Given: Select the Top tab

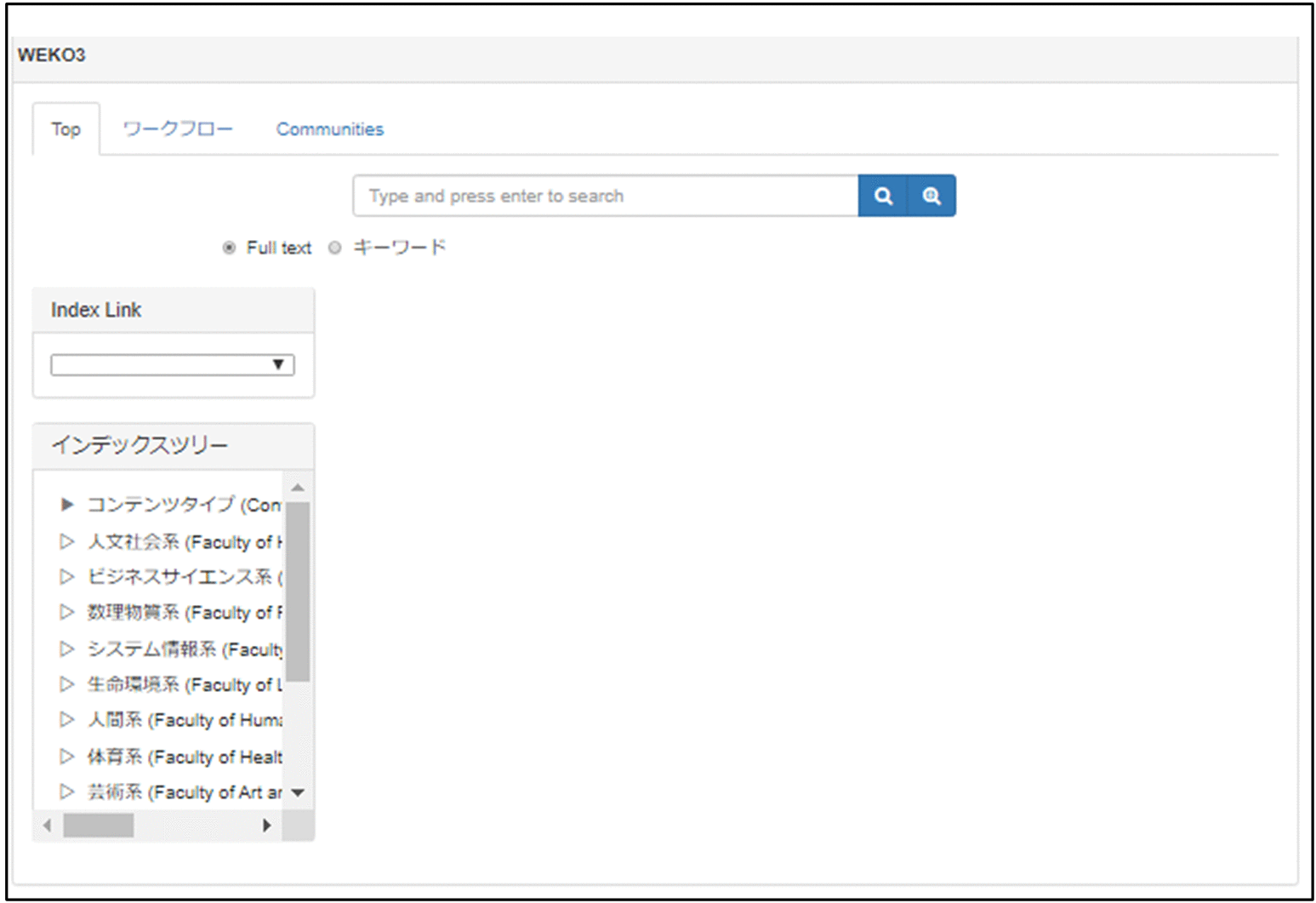Looking at the screenshot, I should point(66,129).
